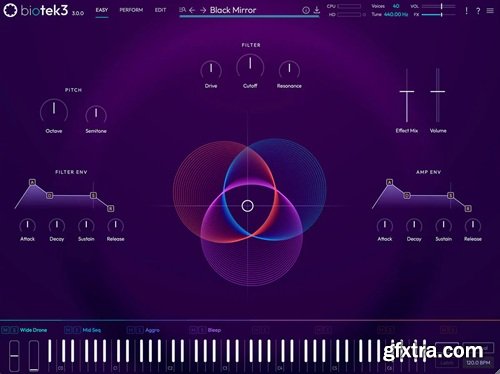Click the Effect Mix fader

[407, 96]
